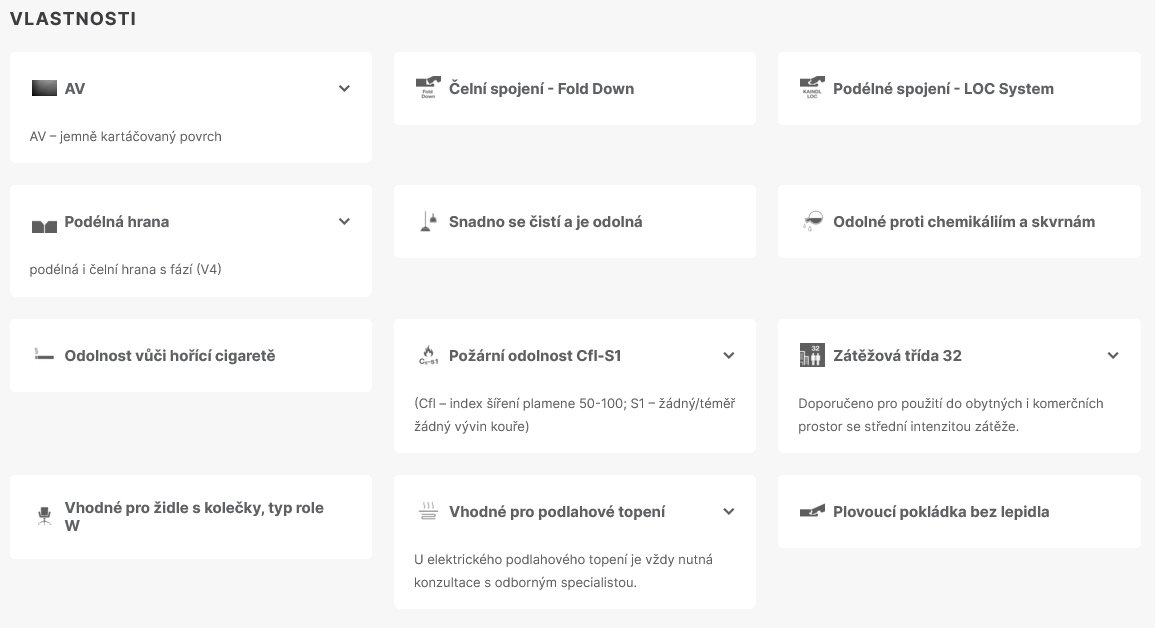The height and width of the screenshot is (628, 1155).
Task: Click the floating installation icon
Action: pyautogui.click(x=812, y=512)
